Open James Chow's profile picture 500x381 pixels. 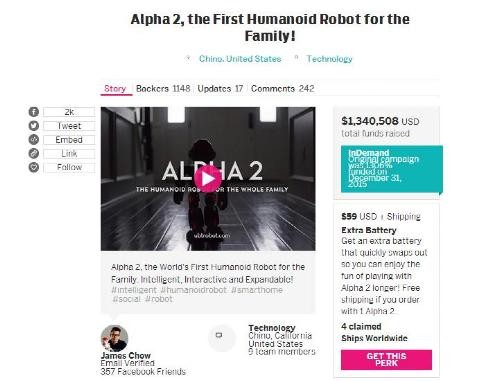(x=114, y=338)
